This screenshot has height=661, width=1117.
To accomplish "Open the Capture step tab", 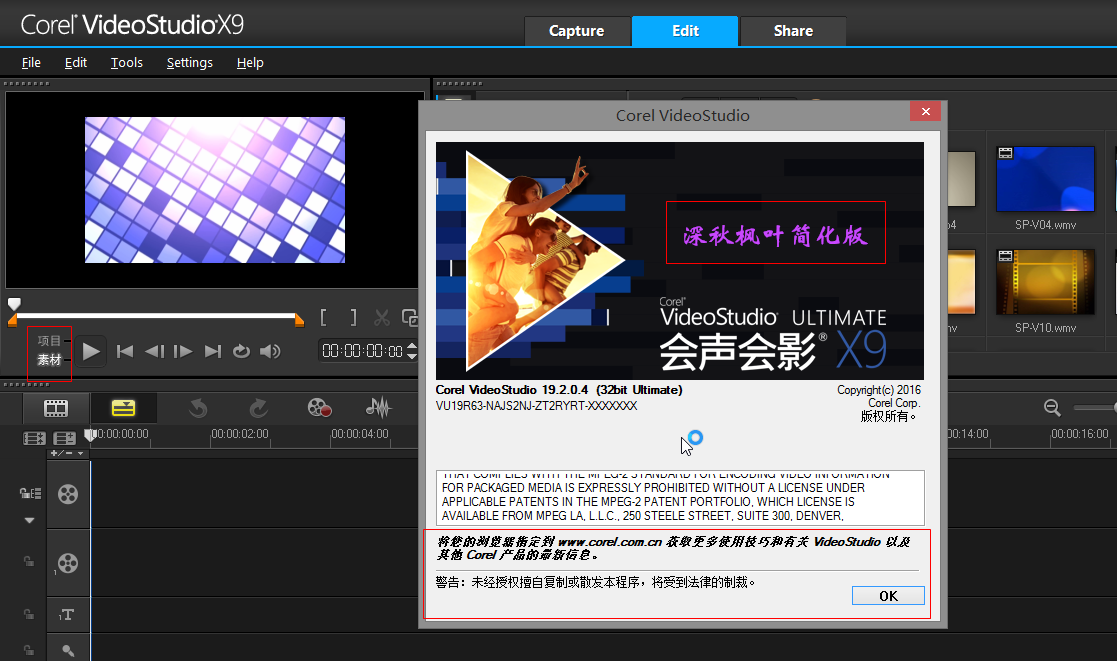I will [576, 31].
